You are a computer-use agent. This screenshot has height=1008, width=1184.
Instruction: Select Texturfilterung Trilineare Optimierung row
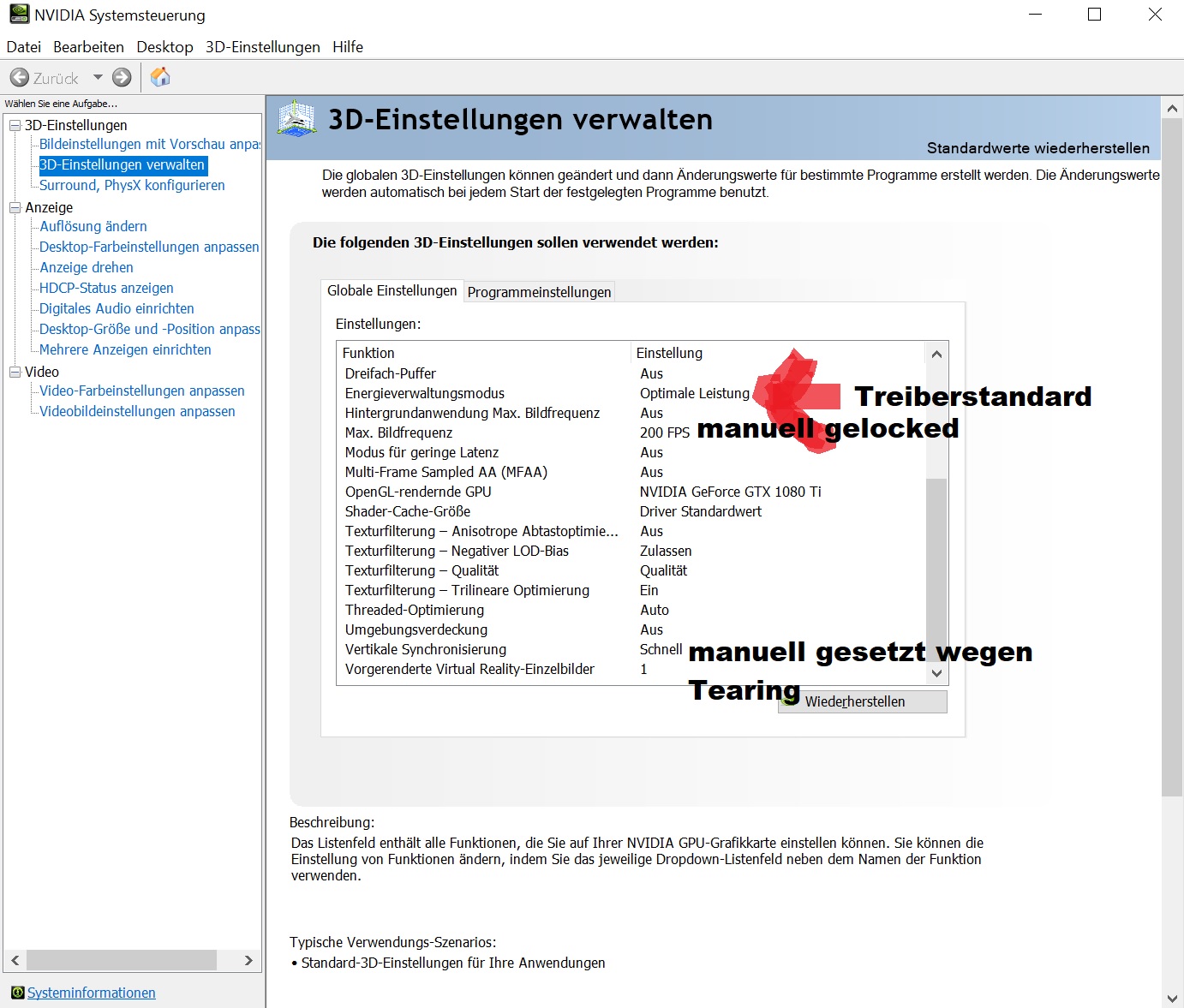pos(632,591)
